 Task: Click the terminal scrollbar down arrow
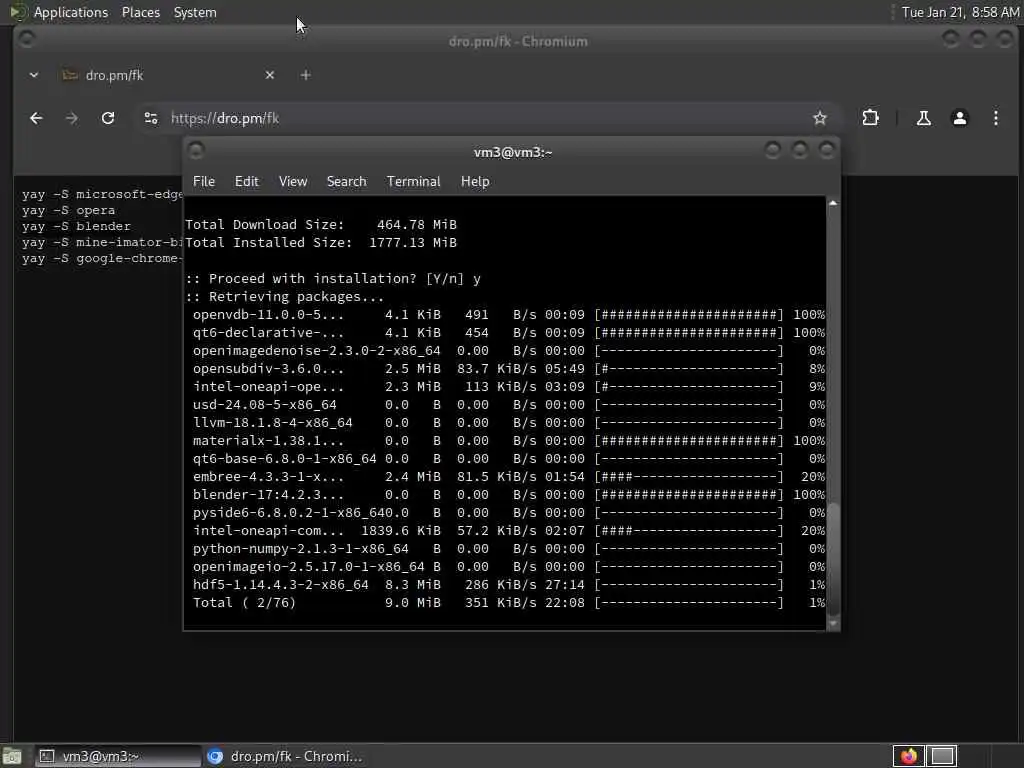click(833, 624)
